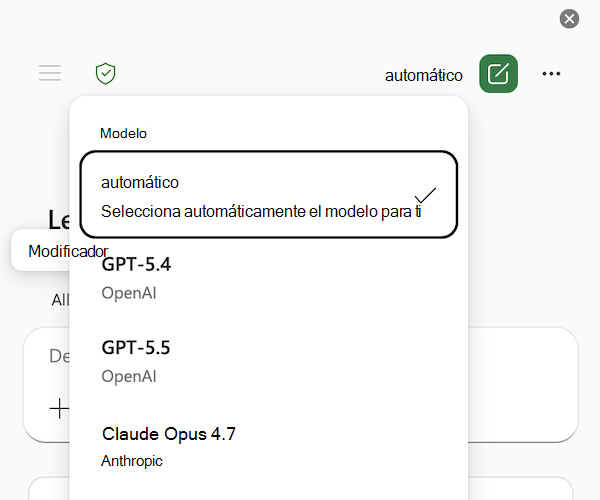Select the automático model option
Screen dimensions: 600x500
269,194
